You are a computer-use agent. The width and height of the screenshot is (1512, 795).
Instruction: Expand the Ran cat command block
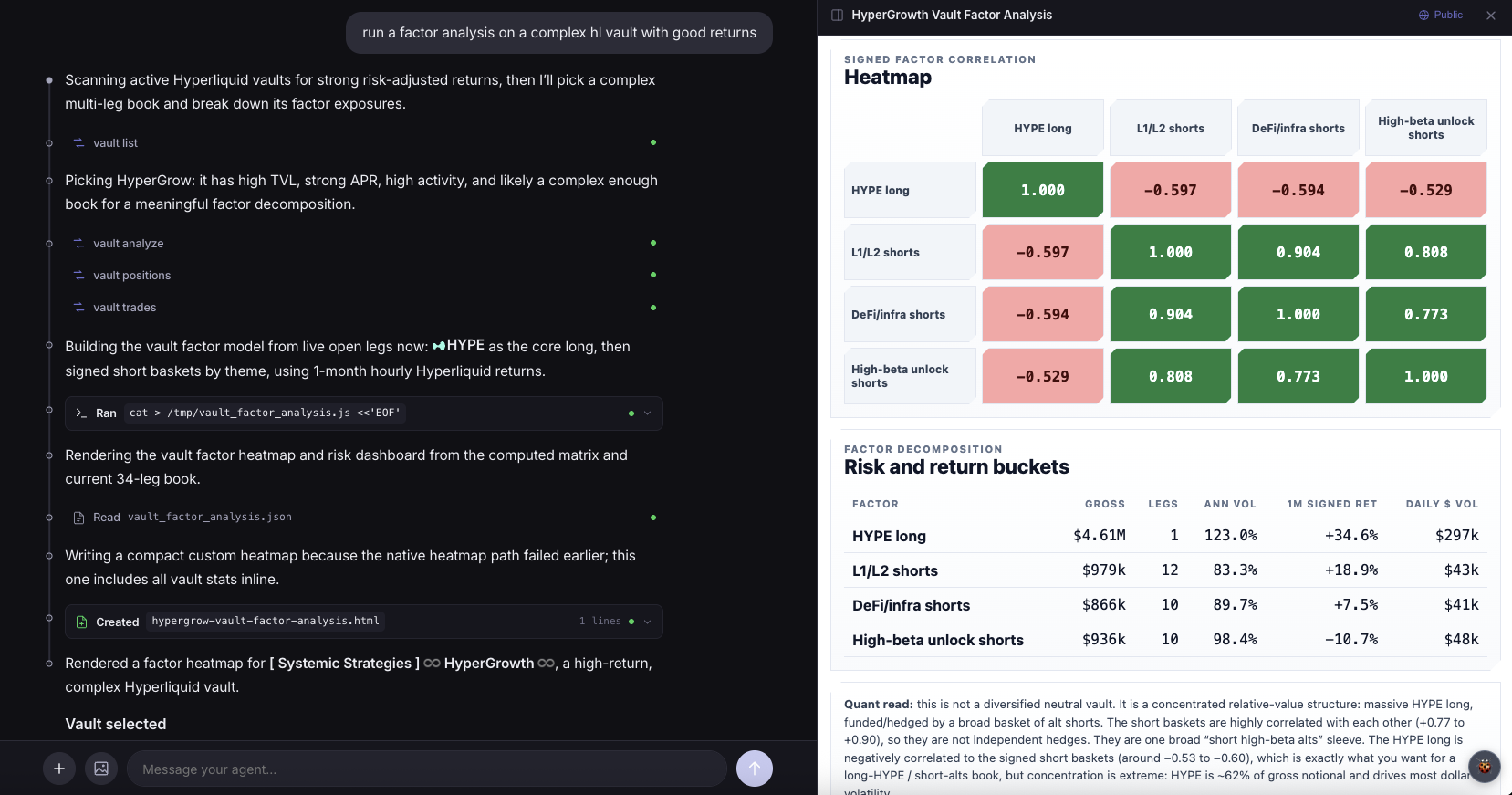pos(648,413)
